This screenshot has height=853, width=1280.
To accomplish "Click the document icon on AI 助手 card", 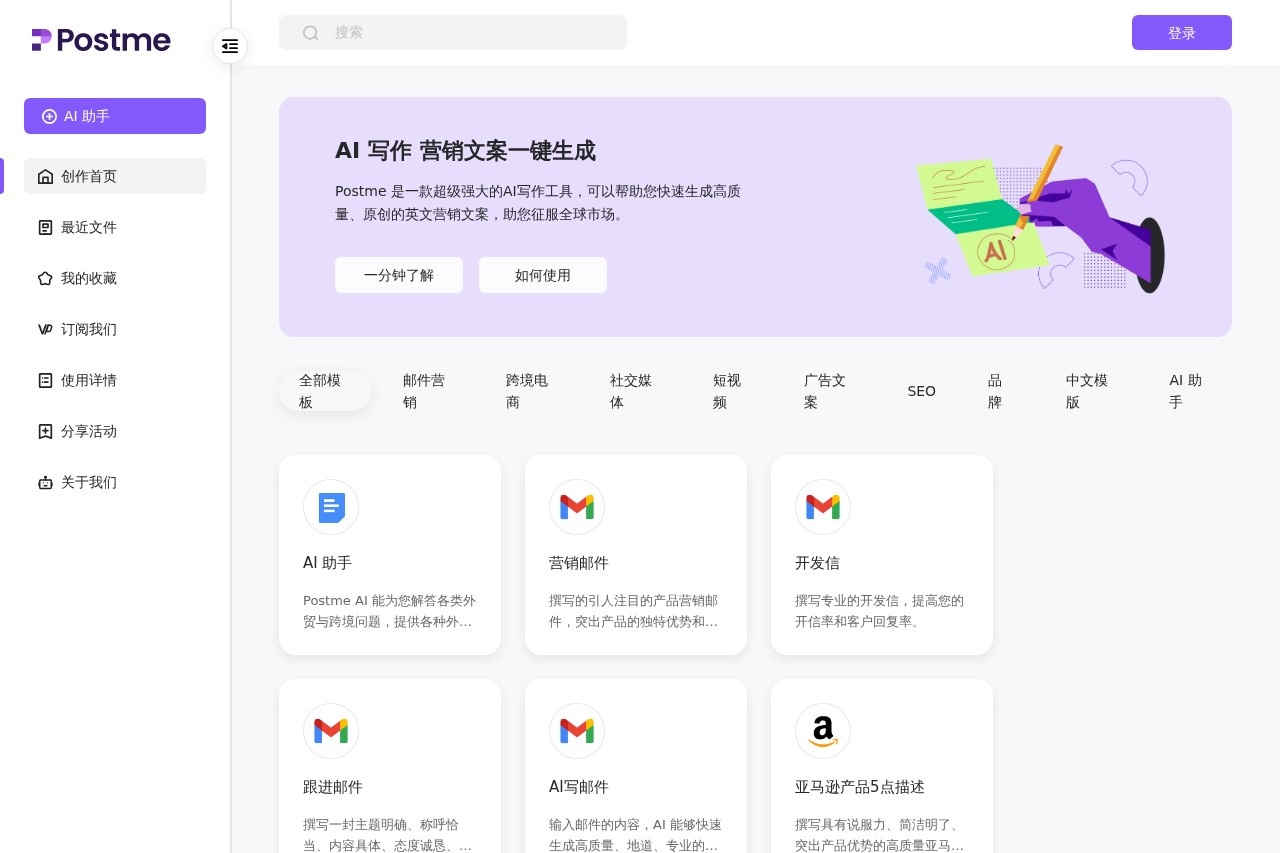I will coord(331,507).
